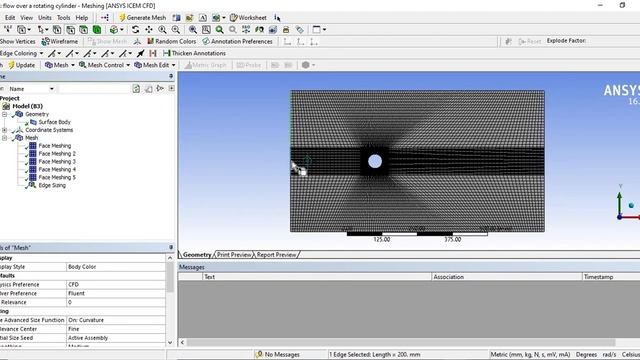Select the Zoom tool

[162, 29]
